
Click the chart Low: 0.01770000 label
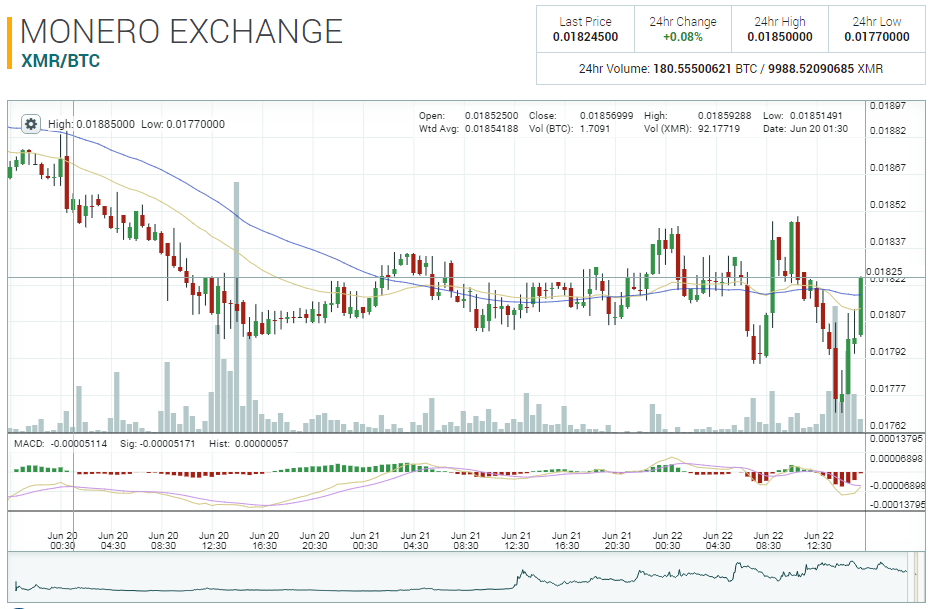click(183, 124)
